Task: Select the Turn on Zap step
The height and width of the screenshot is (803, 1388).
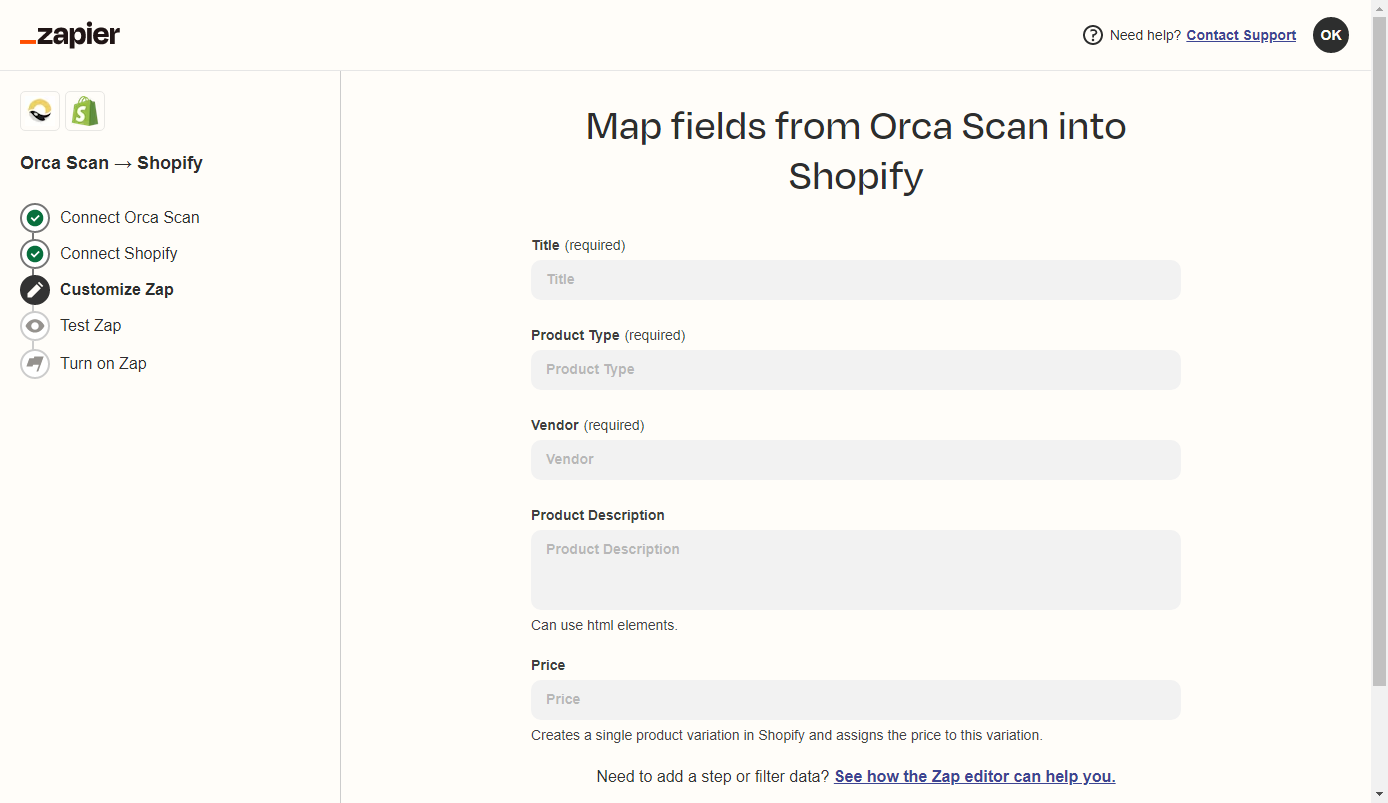Action: click(x=103, y=364)
